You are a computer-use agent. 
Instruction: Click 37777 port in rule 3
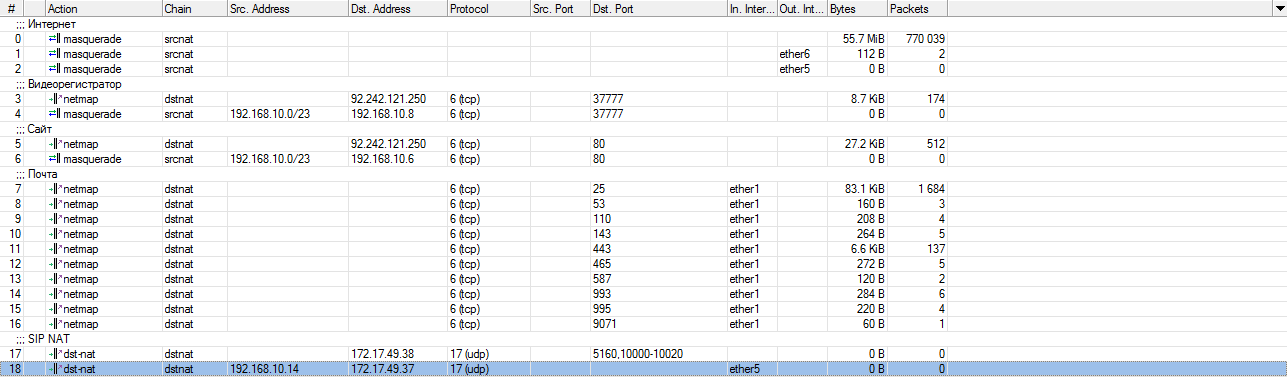click(x=608, y=99)
